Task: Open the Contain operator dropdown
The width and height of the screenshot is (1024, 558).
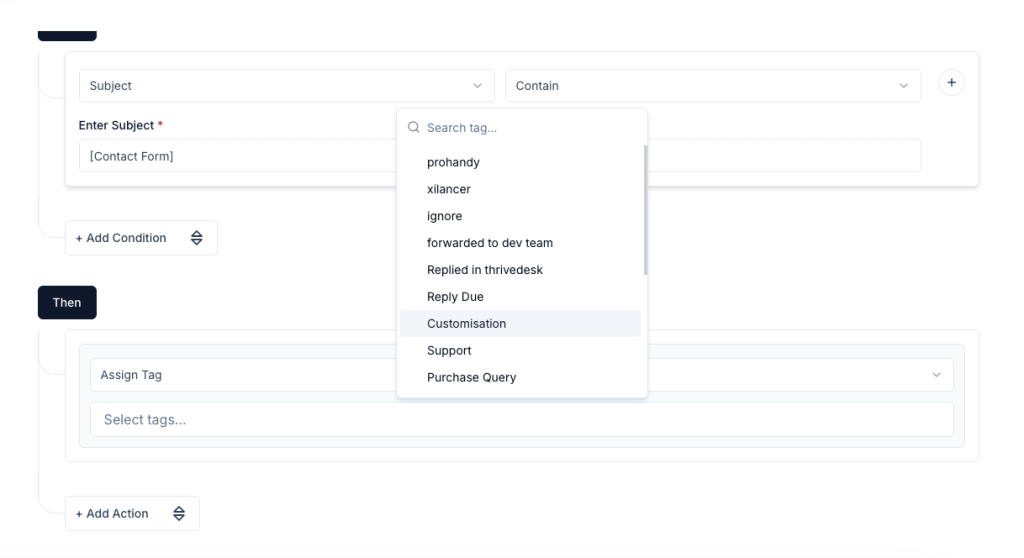Action: 712,86
